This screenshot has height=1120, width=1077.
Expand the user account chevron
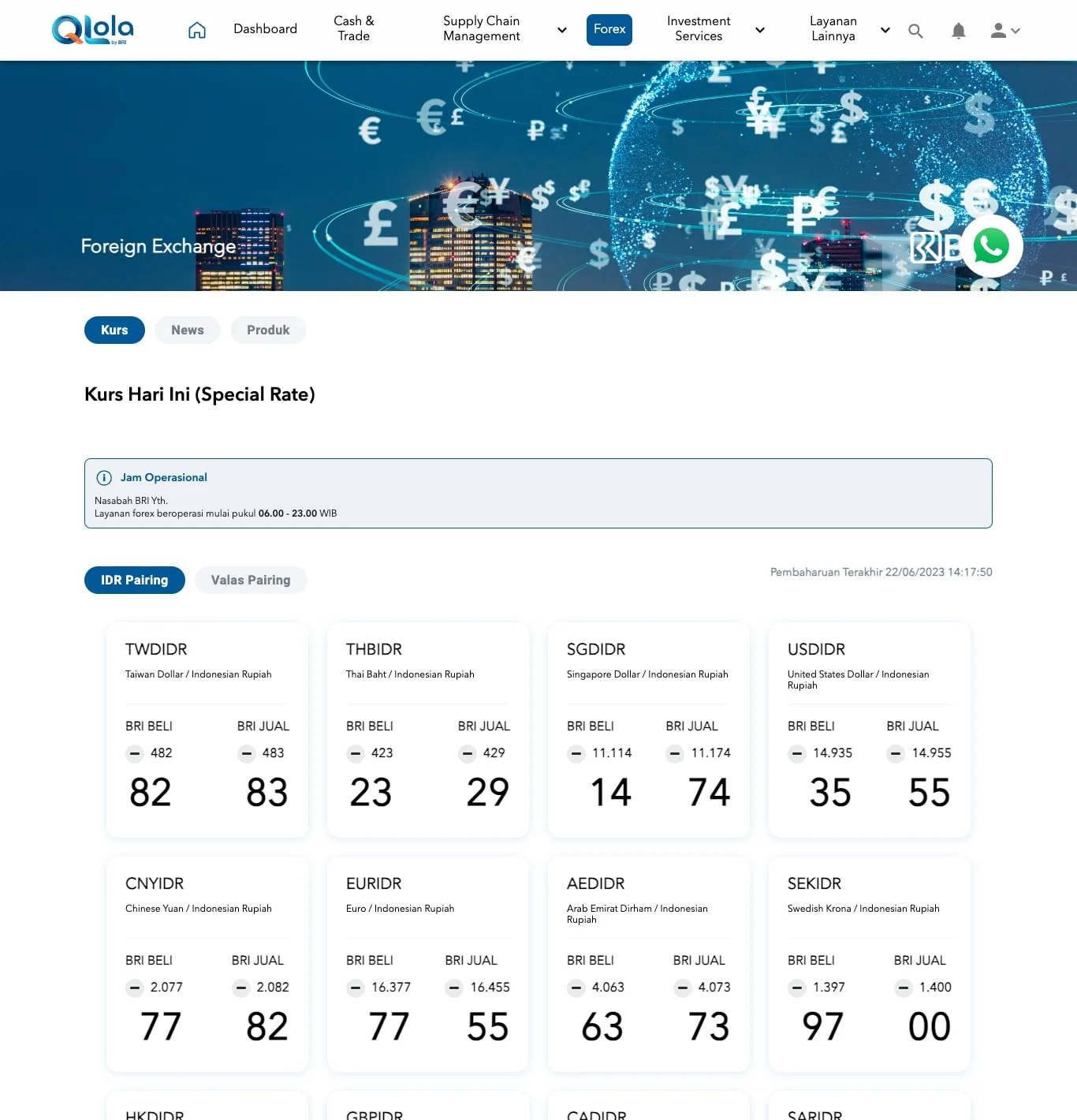(x=1016, y=31)
